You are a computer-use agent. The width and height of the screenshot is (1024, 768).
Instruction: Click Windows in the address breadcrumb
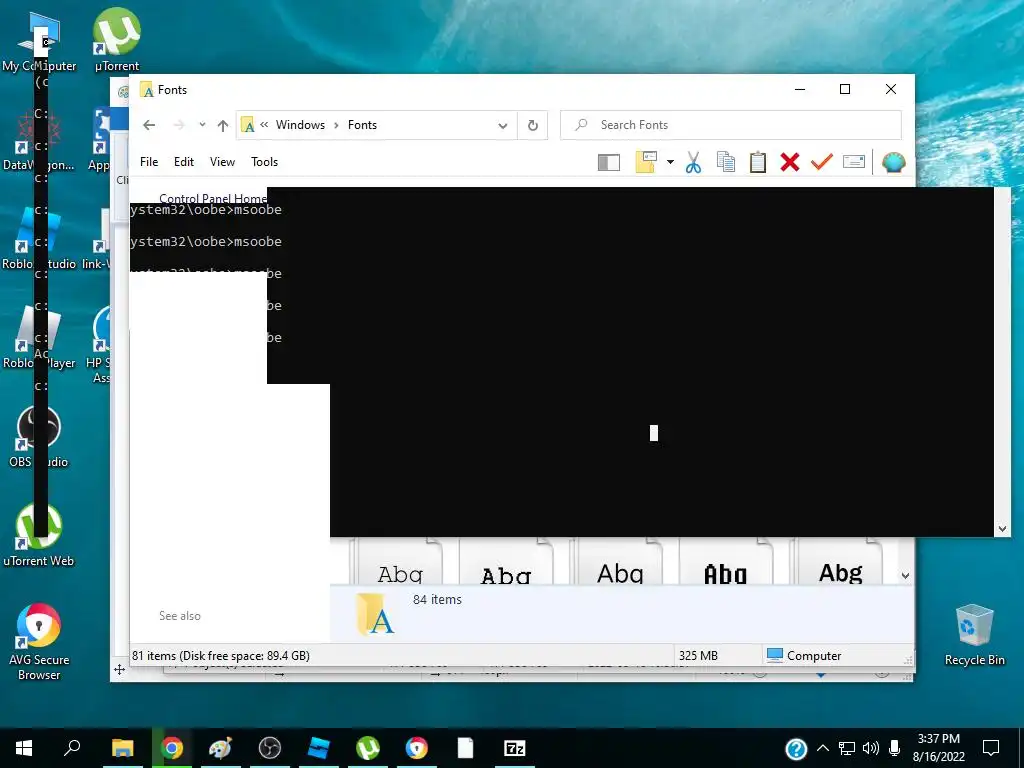pos(300,125)
